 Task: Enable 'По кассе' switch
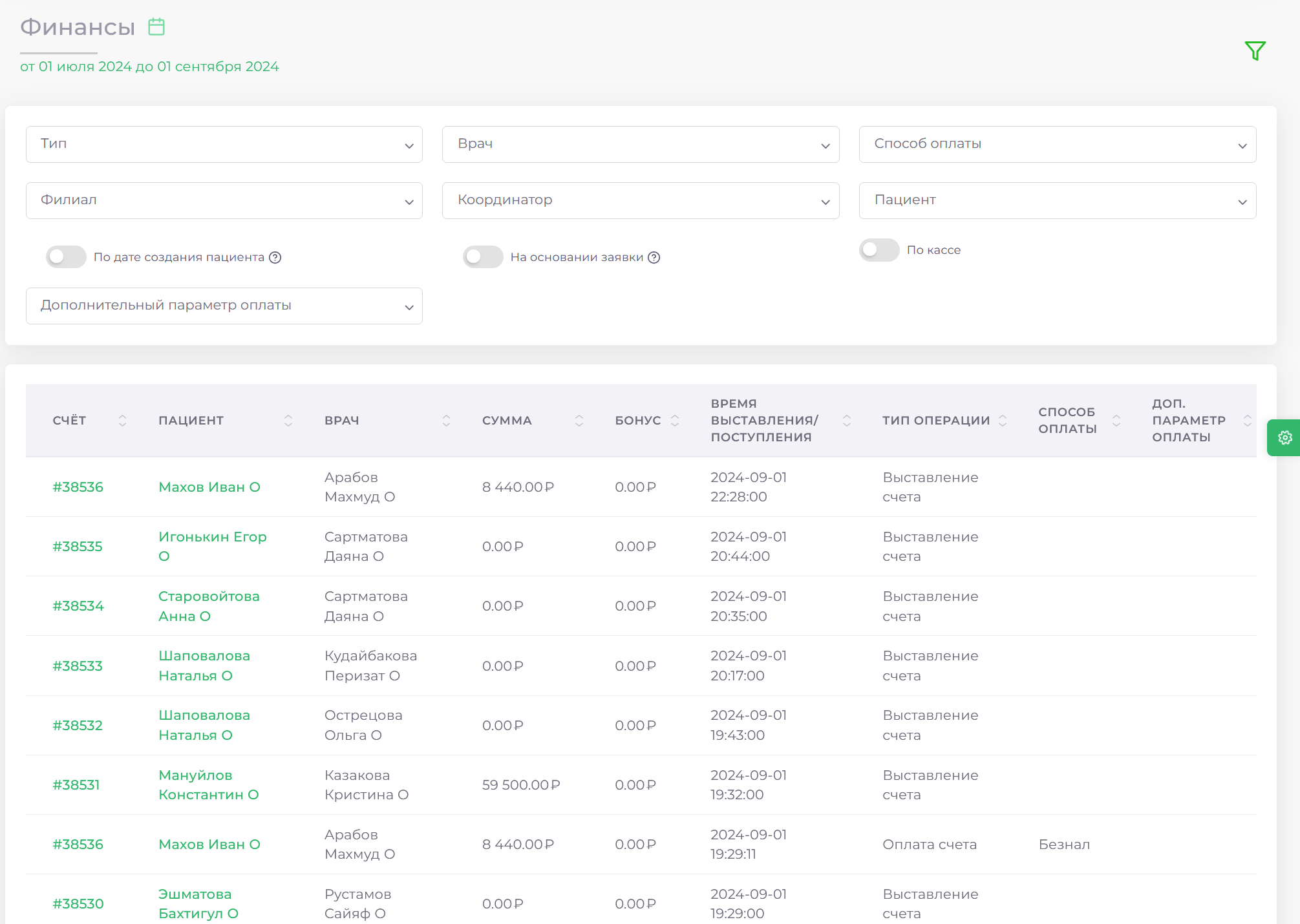(879, 249)
